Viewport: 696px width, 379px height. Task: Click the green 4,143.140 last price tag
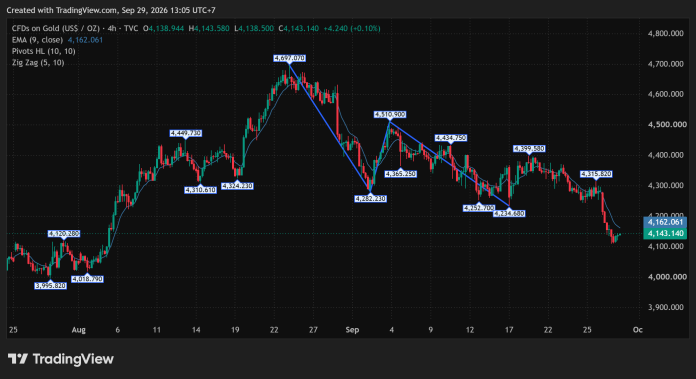click(665, 233)
